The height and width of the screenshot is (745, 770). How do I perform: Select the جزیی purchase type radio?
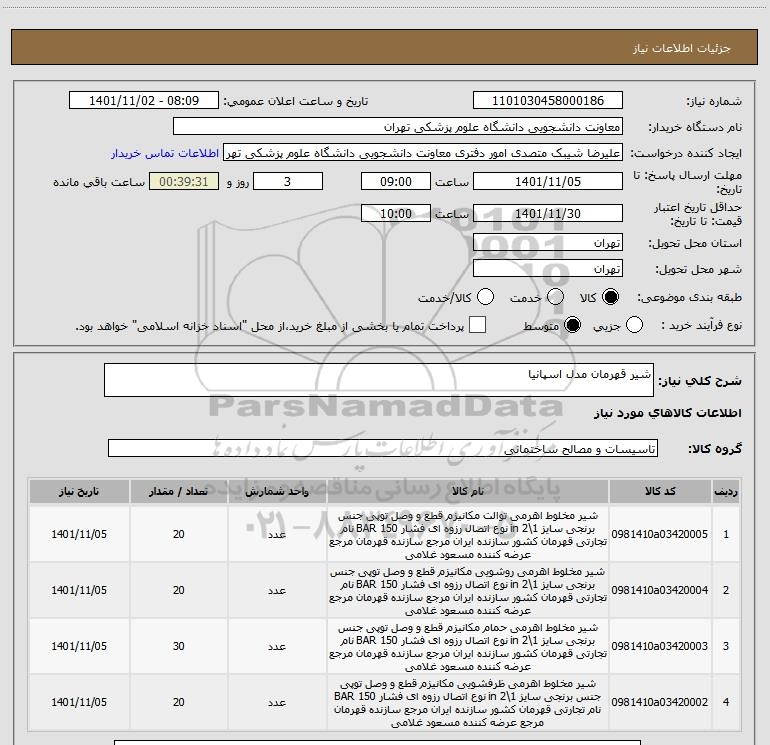634,325
